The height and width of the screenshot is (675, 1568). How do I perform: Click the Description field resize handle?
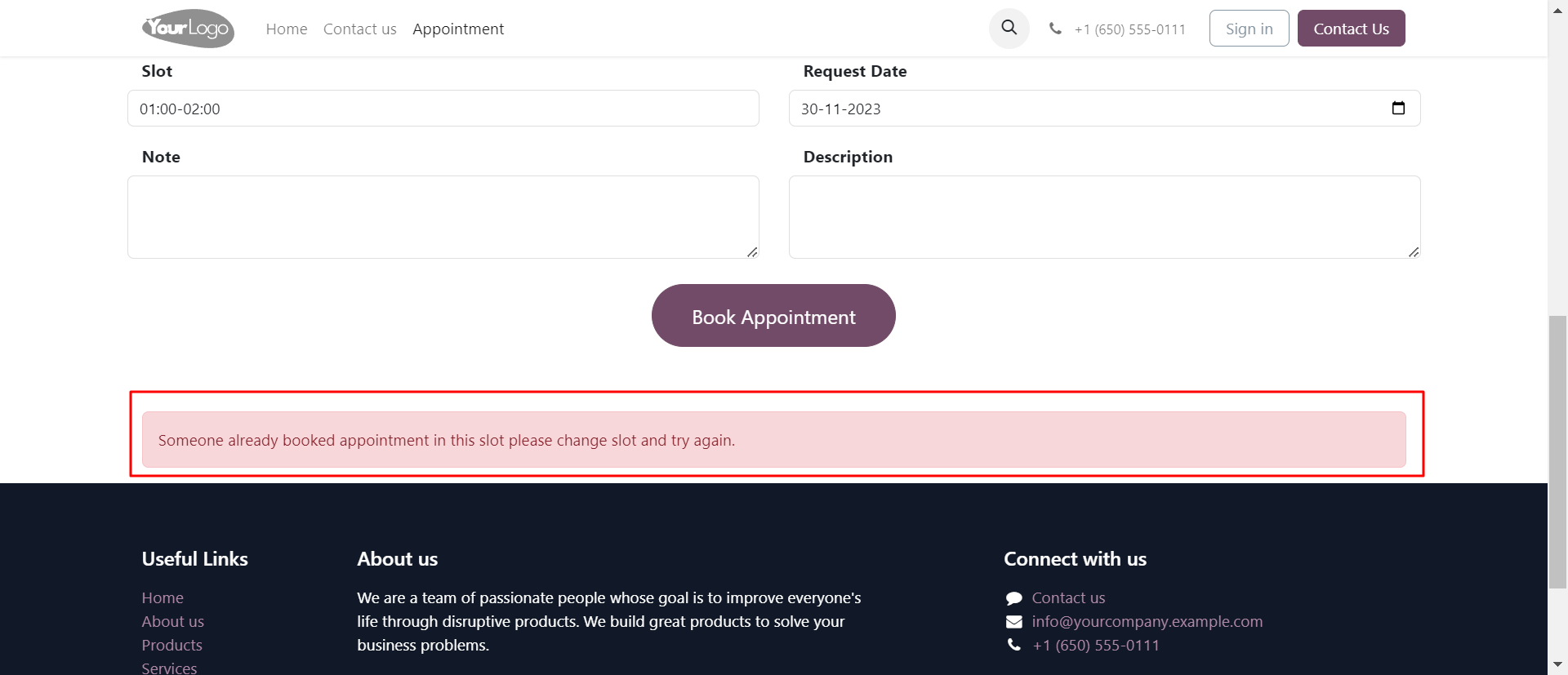point(1414,252)
